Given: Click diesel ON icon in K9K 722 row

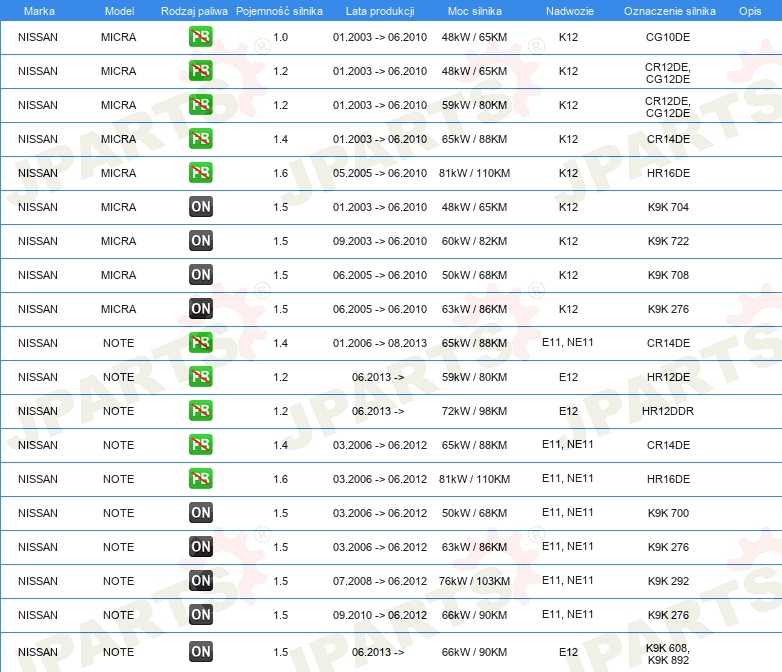Looking at the screenshot, I should click(x=200, y=240).
